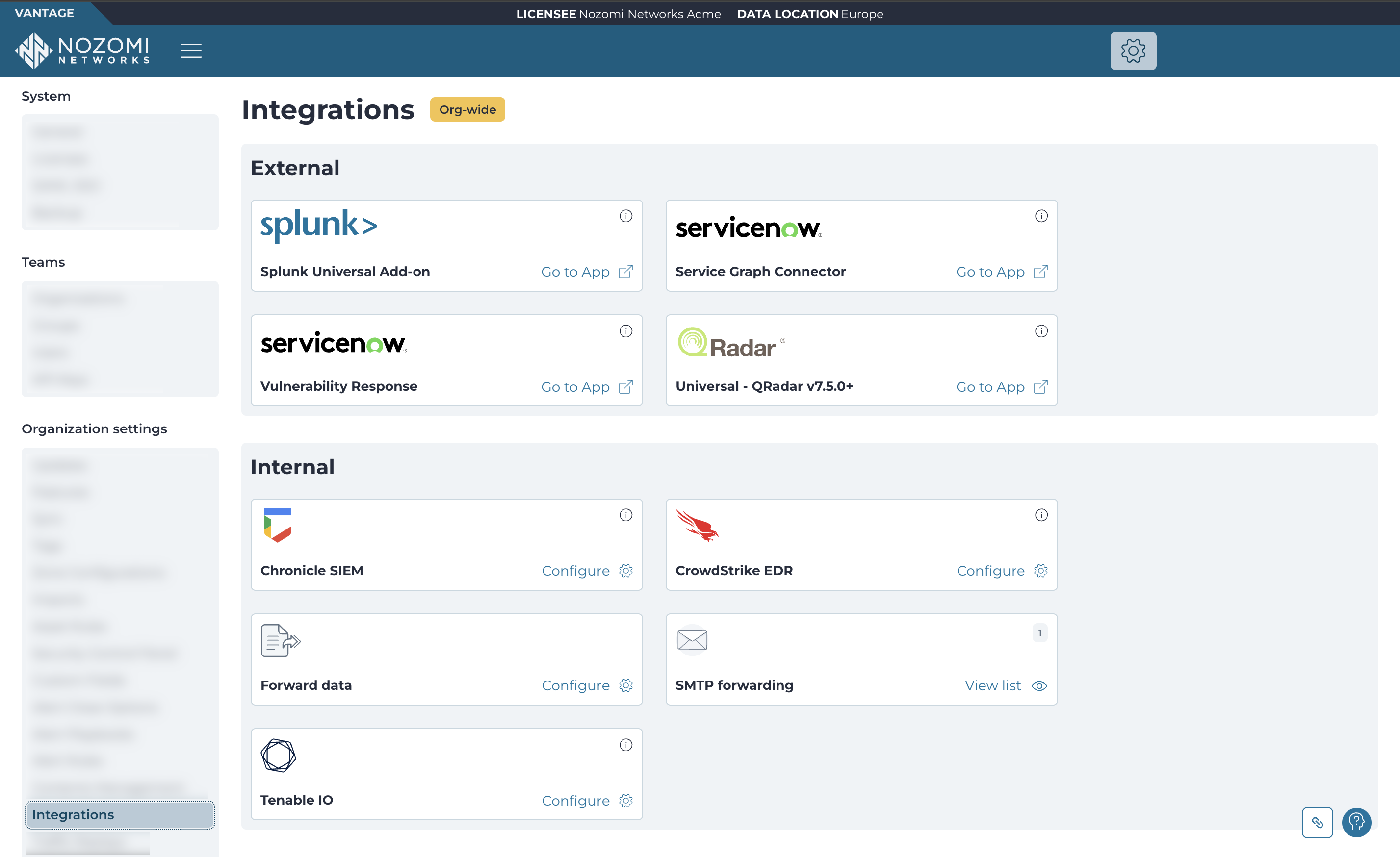Click the Teams sidebar heading
The width and height of the screenshot is (1400, 857).
point(43,262)
